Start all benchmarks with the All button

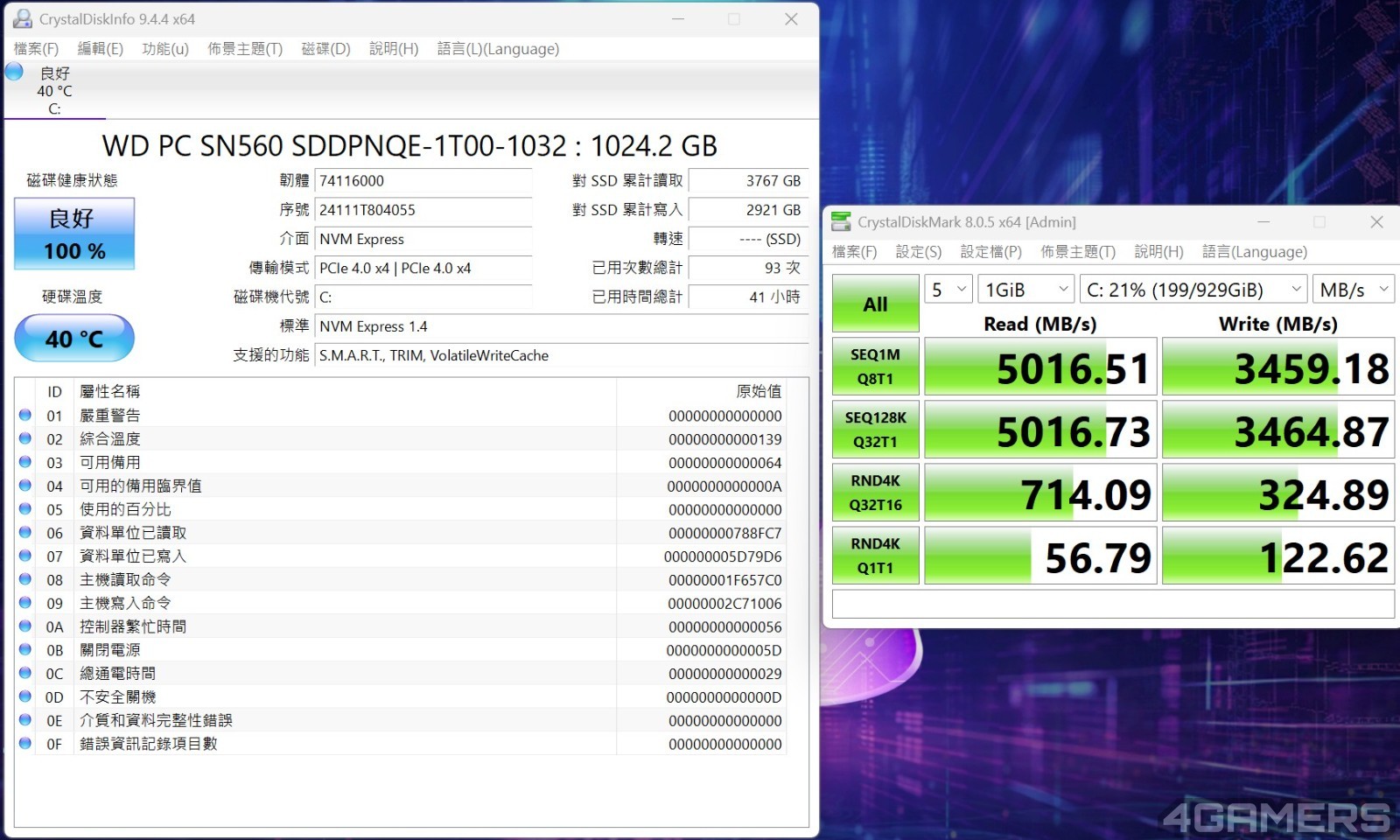(875, 304)
